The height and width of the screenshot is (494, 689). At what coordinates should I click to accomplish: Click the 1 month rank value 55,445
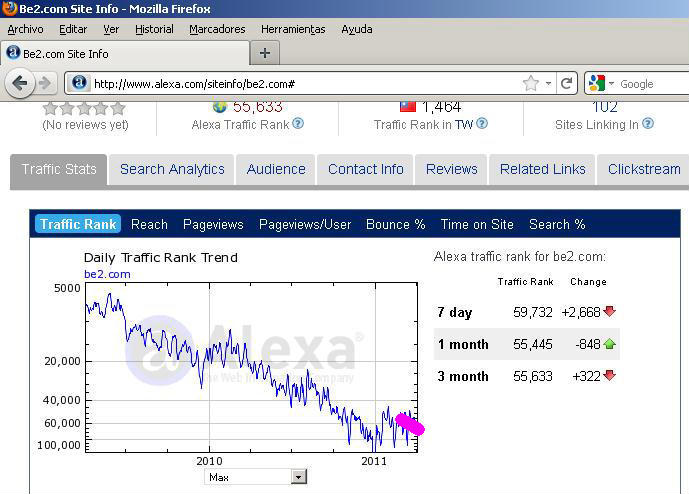pos(533,344)
